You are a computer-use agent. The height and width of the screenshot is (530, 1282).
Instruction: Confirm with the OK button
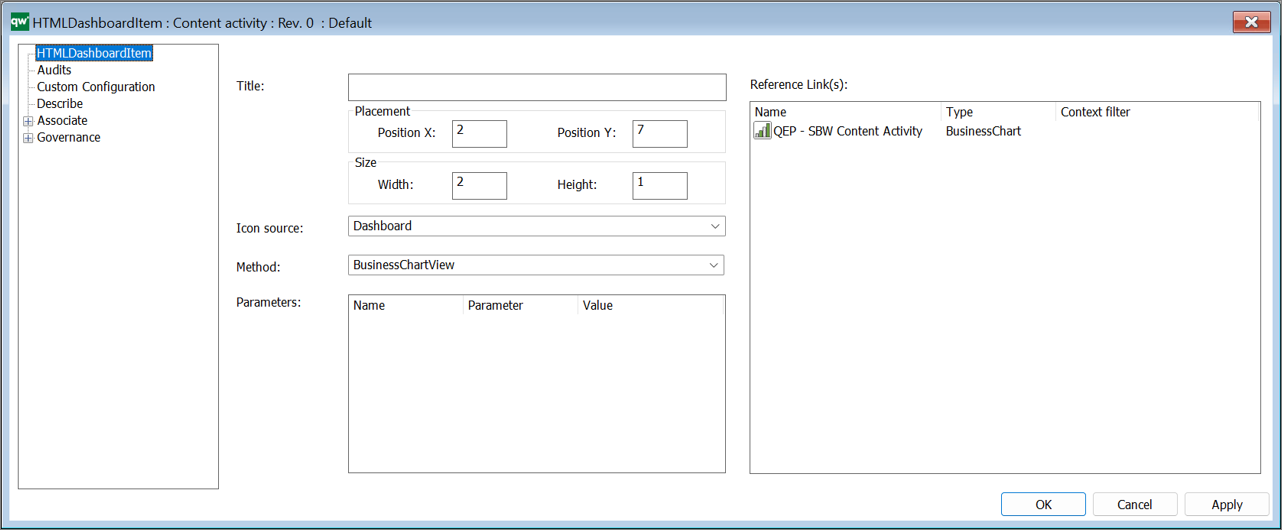pyautogui.click(x=1043, y=504)
